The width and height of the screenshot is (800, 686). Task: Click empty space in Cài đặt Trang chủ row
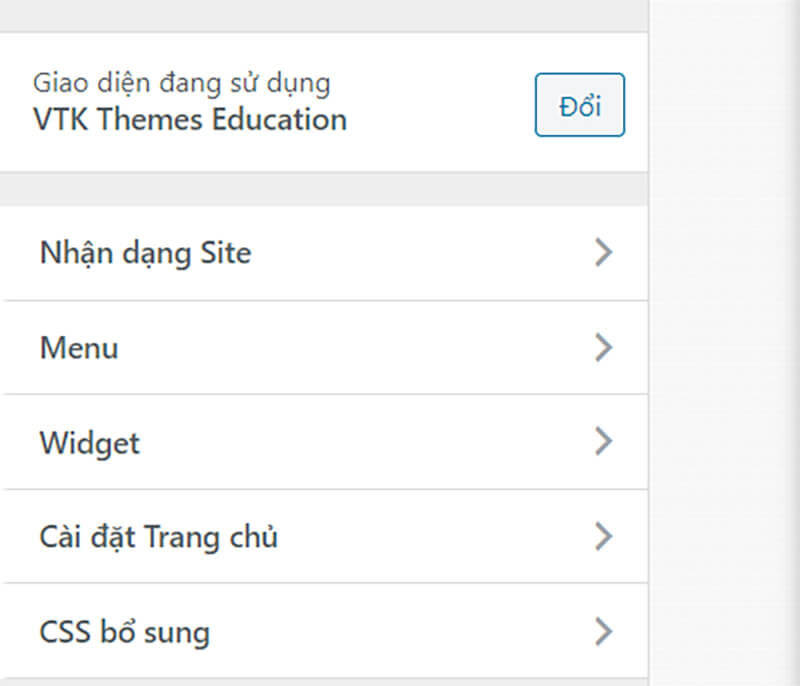point(430,537)
